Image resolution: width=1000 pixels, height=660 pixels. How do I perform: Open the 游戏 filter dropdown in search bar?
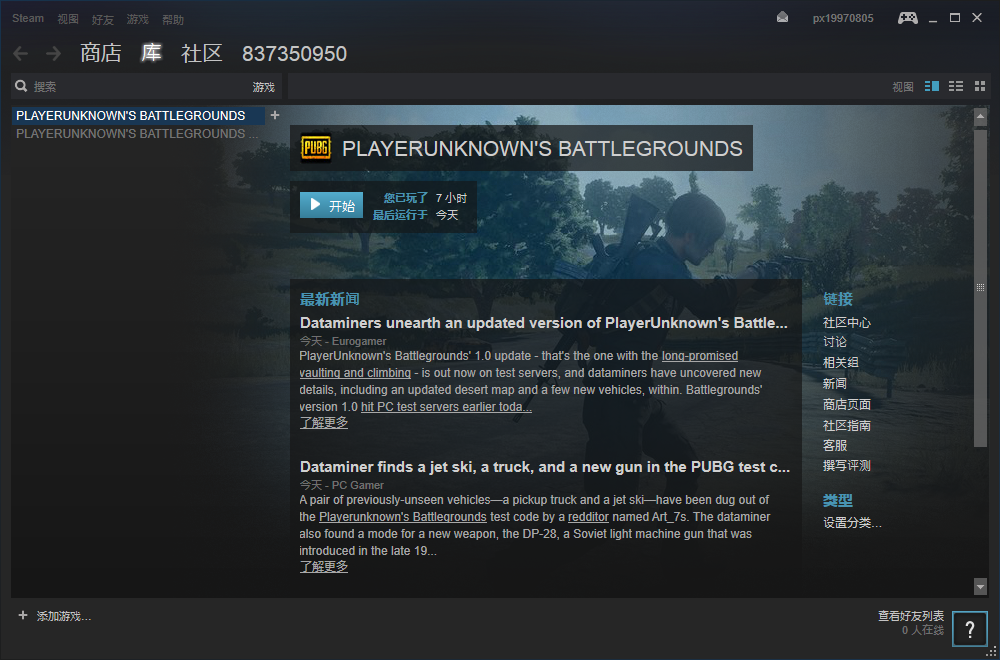click(263, 87)
